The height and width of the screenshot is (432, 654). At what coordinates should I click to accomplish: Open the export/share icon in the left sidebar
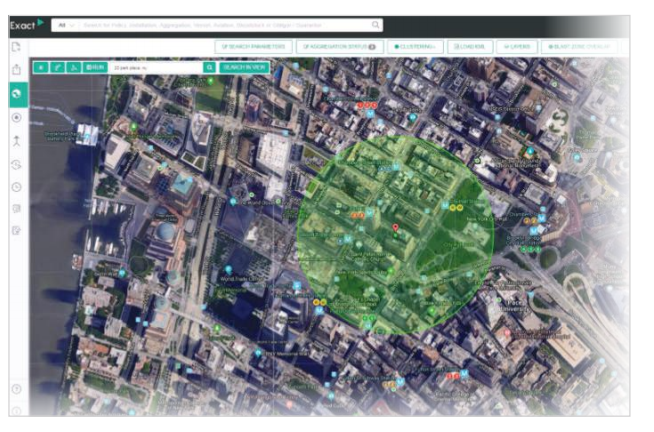pos(16,69)
